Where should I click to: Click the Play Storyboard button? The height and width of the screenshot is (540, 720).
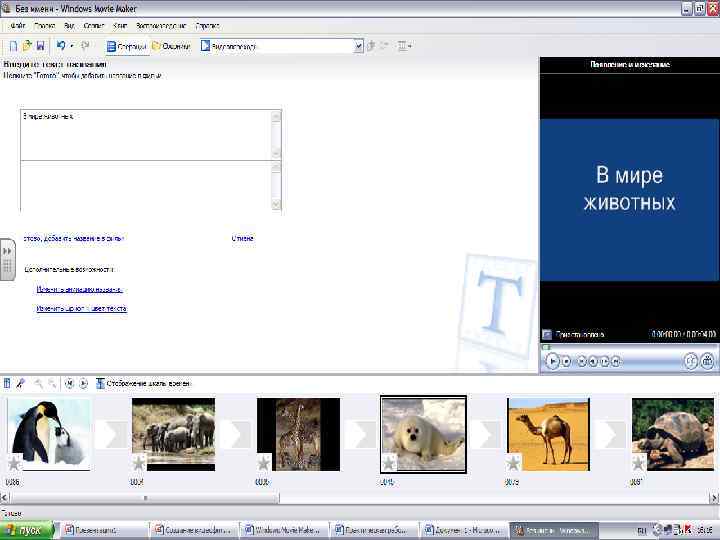tap(83, 383)
